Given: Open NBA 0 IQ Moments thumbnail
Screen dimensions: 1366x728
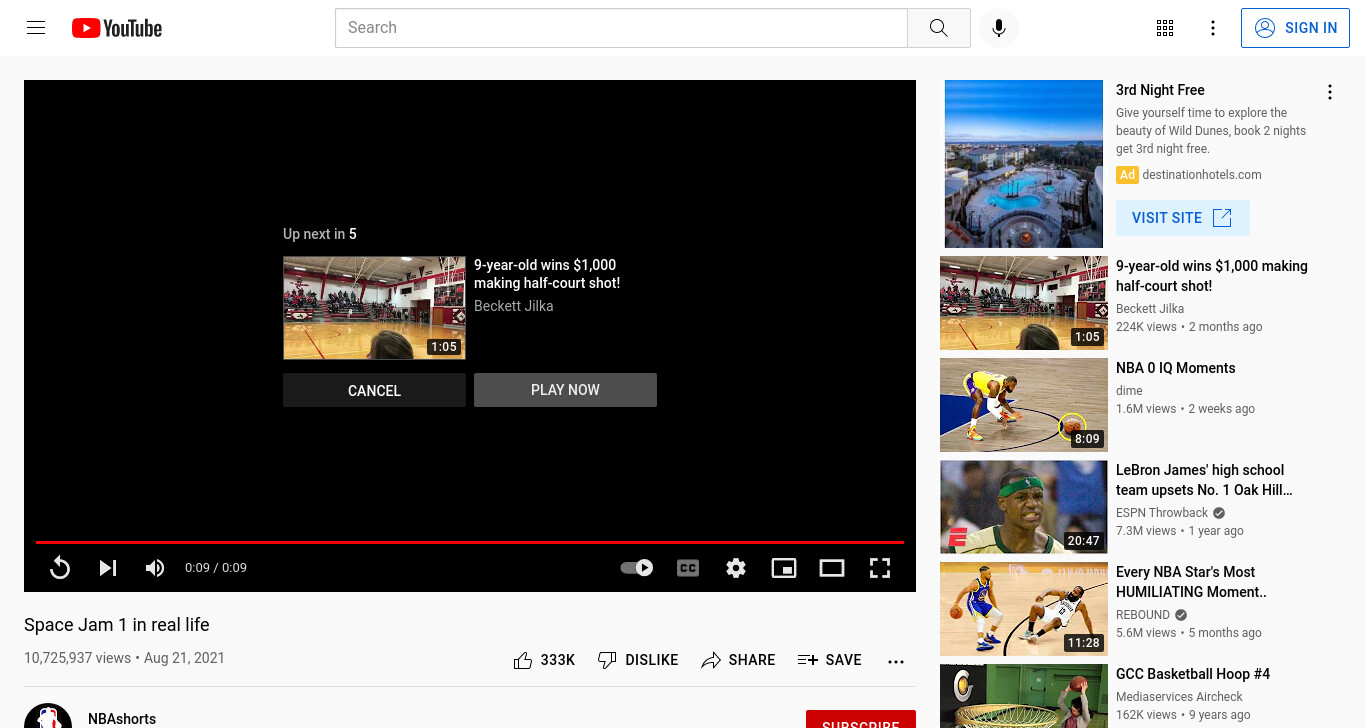Looking at the screenshot, I should tap(1024, 405).
